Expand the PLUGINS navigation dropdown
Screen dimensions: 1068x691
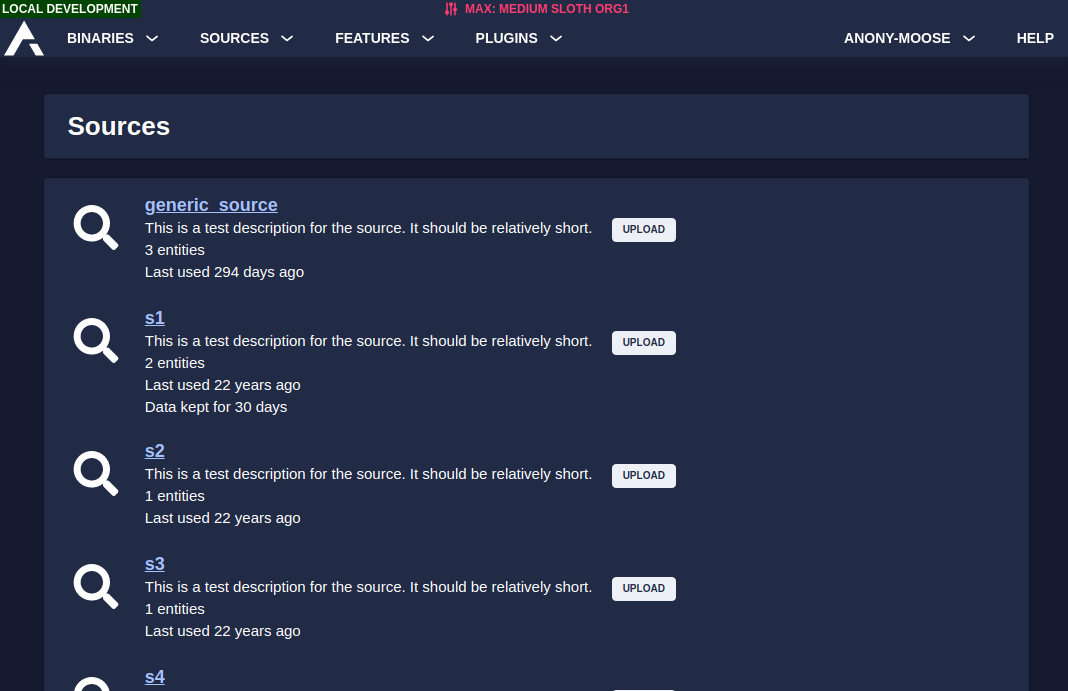518,38
